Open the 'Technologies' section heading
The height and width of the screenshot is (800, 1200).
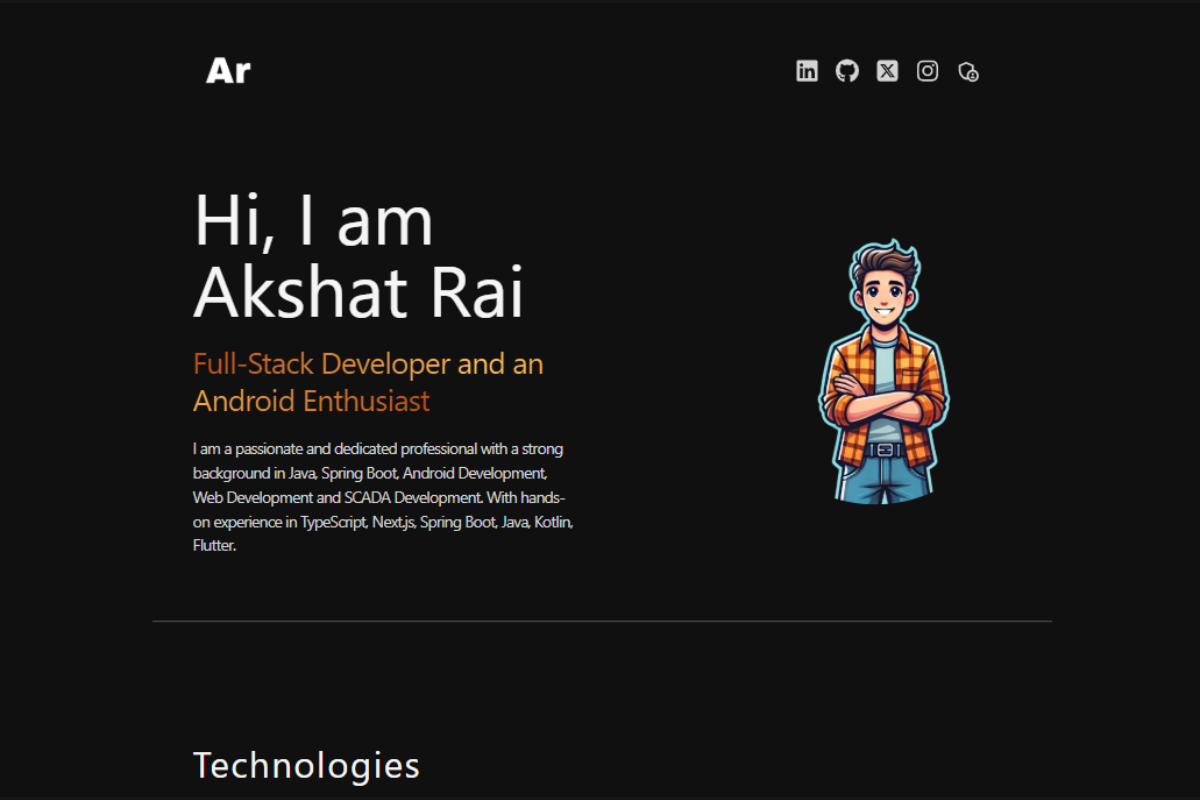(x=306, y=766)
